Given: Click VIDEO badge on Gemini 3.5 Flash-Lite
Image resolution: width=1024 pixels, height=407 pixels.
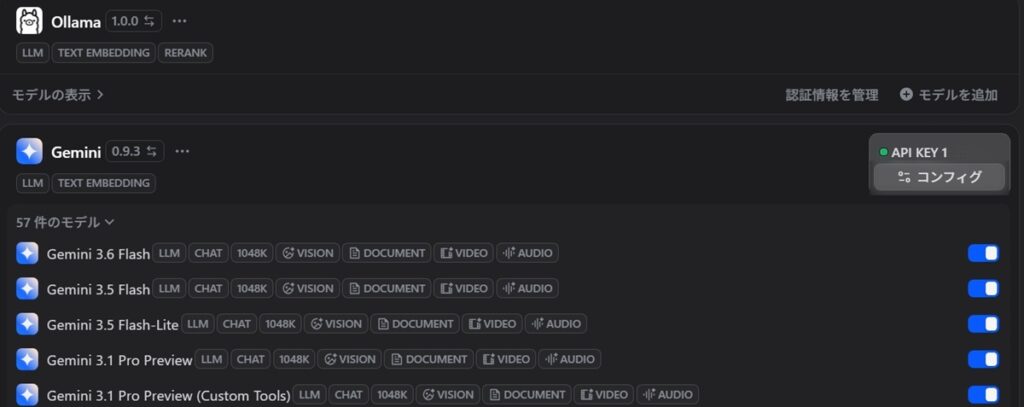Looking at the screenshot, I should [492, 323].
